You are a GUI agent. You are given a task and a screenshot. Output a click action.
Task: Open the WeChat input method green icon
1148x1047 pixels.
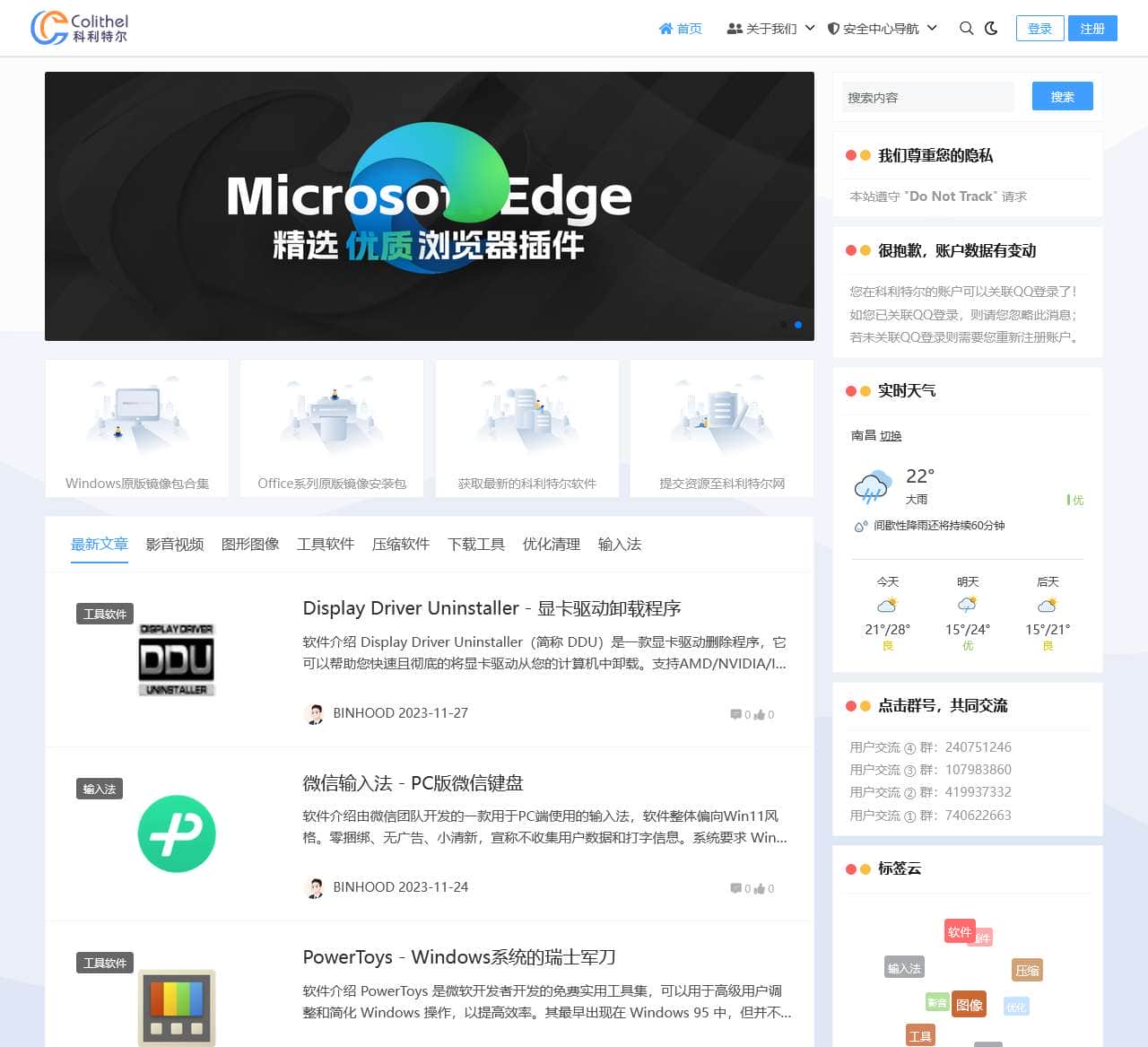tap(177, 833)
